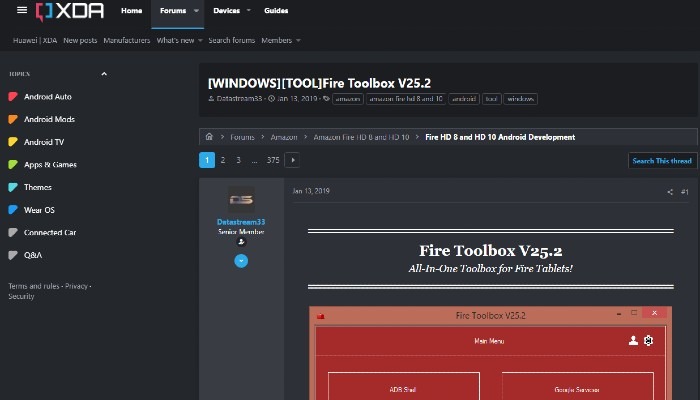Go to Huawei | XDA link

click(x=35, y=40)
